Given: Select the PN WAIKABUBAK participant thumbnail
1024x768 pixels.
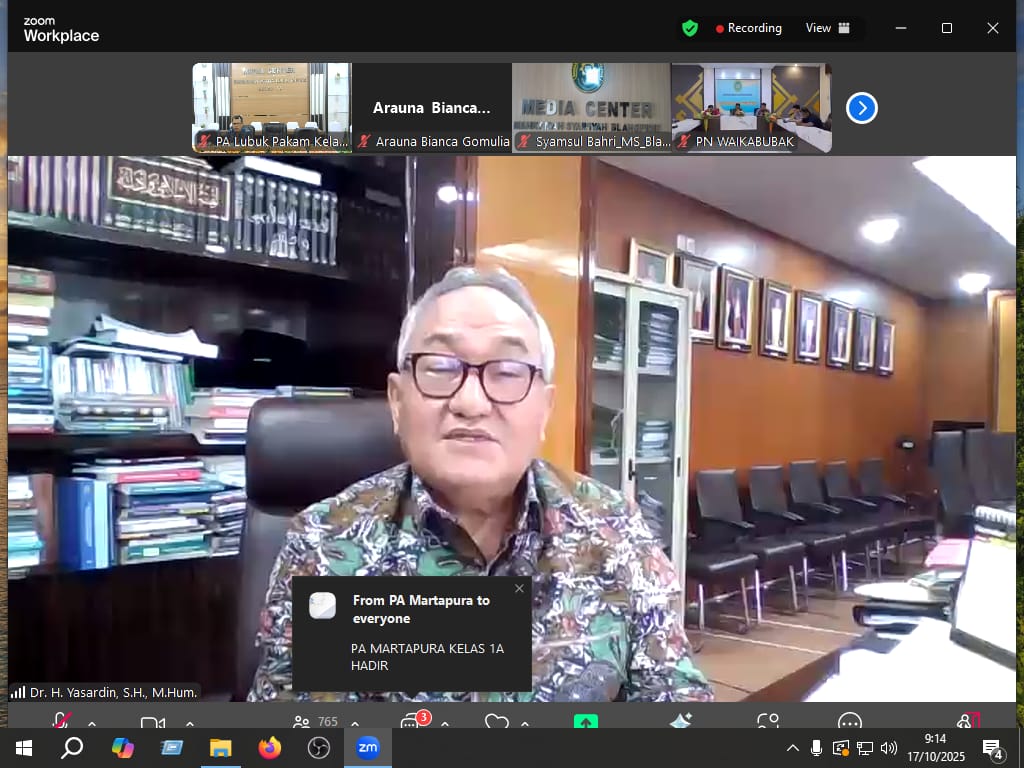Looking at the screenshot, I should [751, 107].
